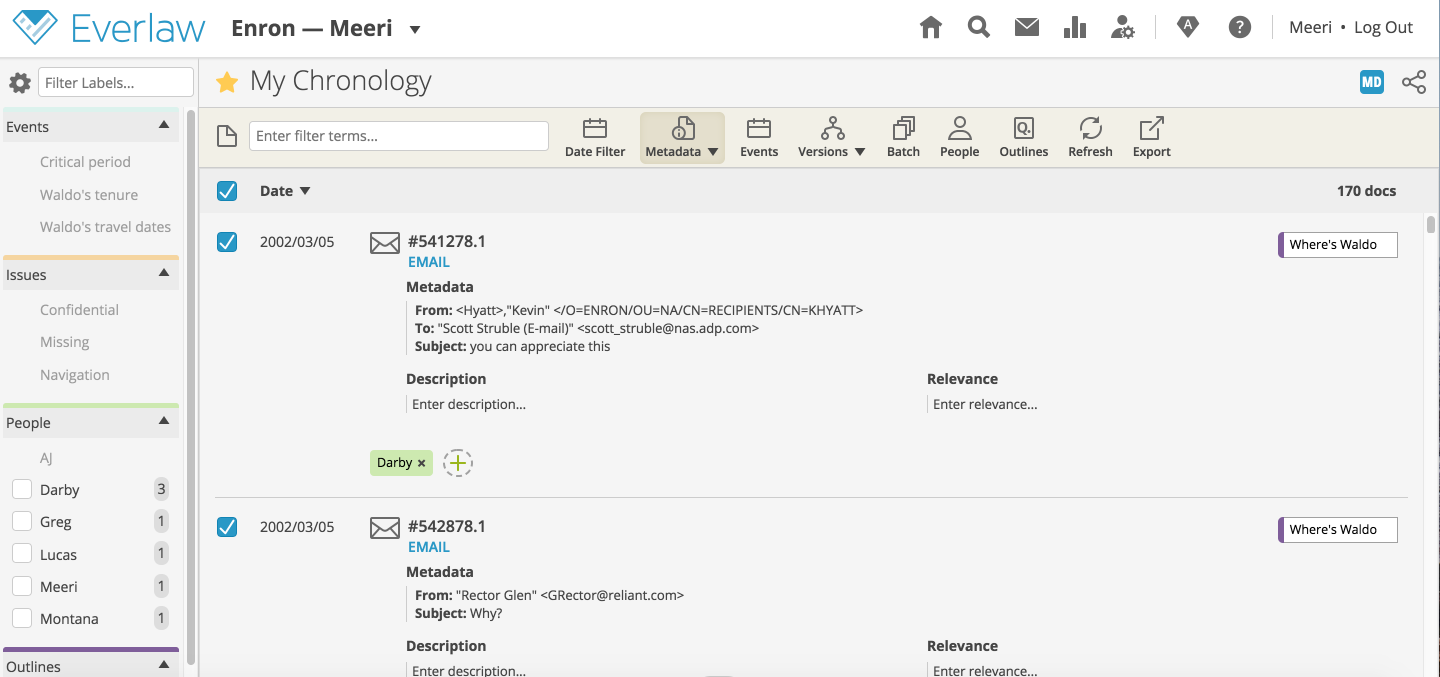This screenshot has width=1440, height=677.
Task: Toggle the favorite star for My Chronology
Action: pyautogui.click(x=227, y=82)
